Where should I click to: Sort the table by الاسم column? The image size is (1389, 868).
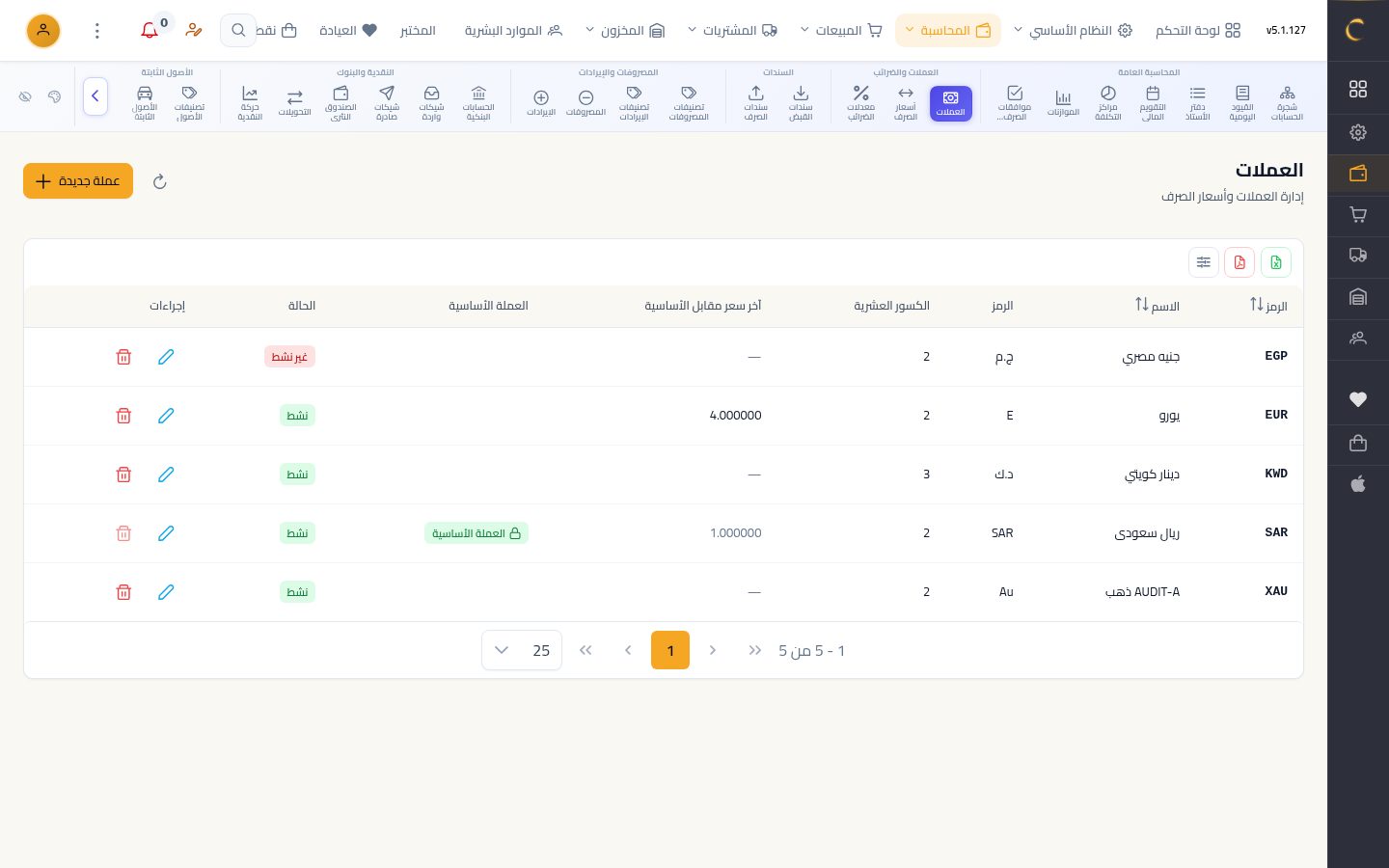coord(1157,306)
